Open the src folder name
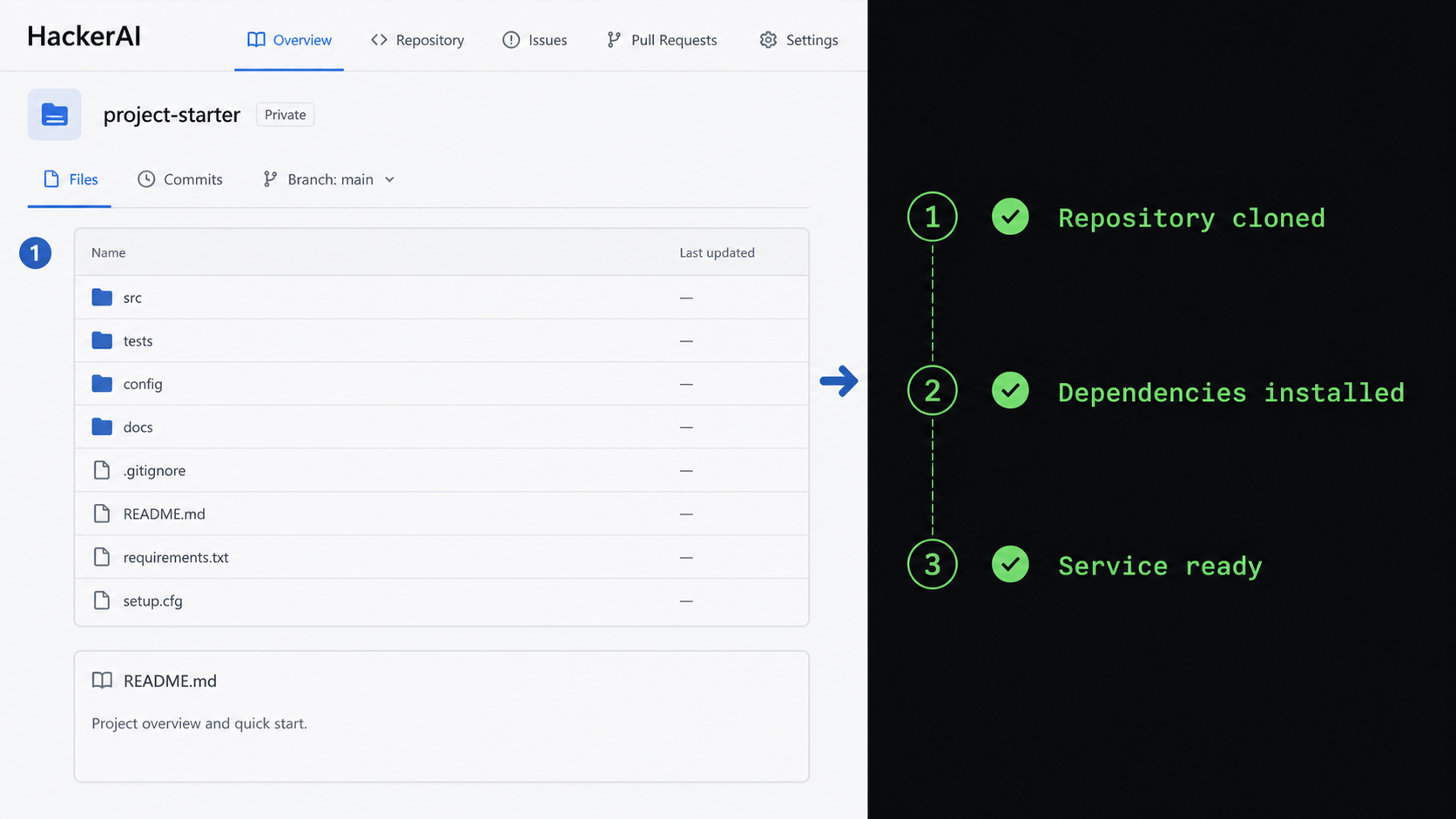Image resolution: width=1456 pixels, height=819 pixels. pyautogui.click(x=132, y=298)
